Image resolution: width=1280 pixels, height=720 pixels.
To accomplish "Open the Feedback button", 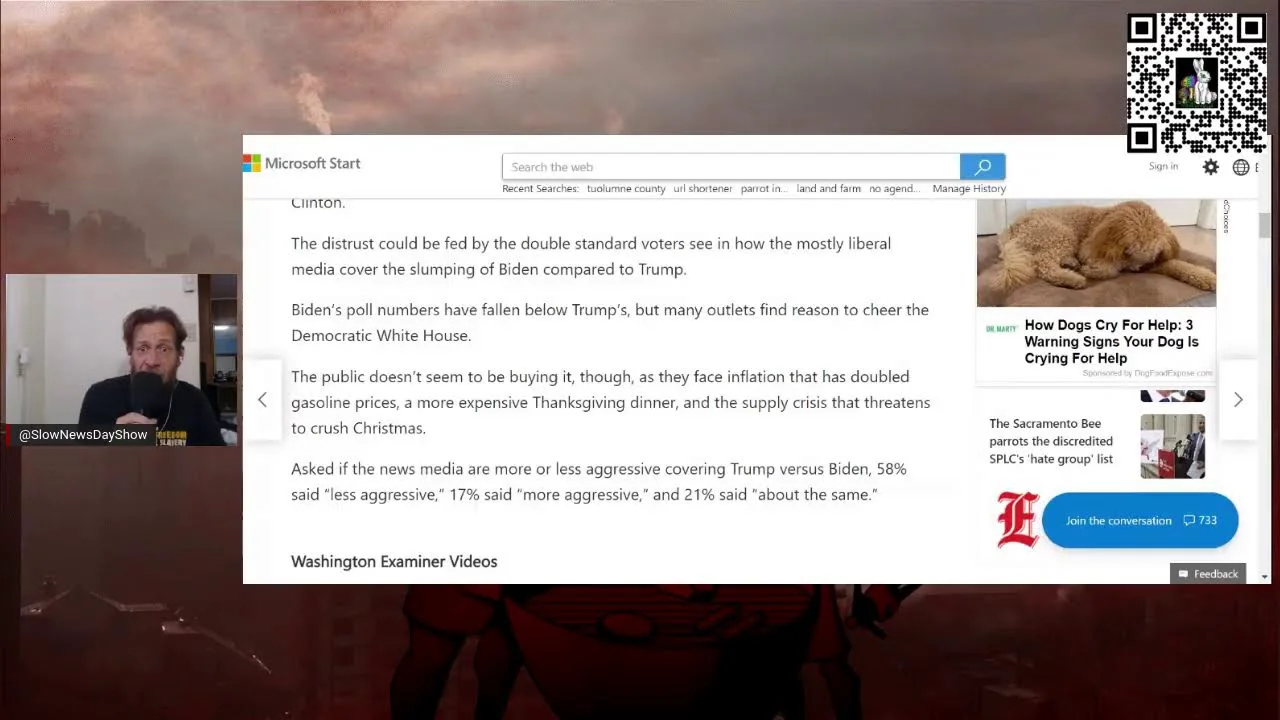I will [1208, 574].
